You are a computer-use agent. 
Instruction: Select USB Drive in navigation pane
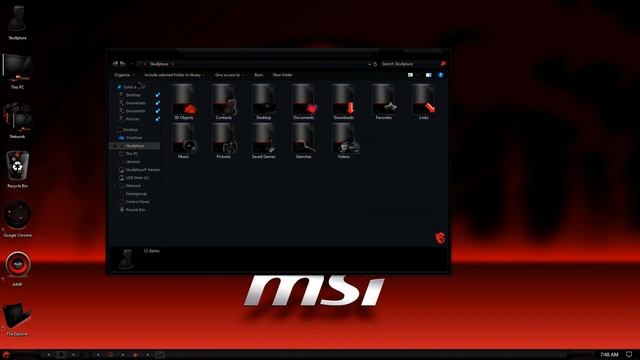coord(135,178)
